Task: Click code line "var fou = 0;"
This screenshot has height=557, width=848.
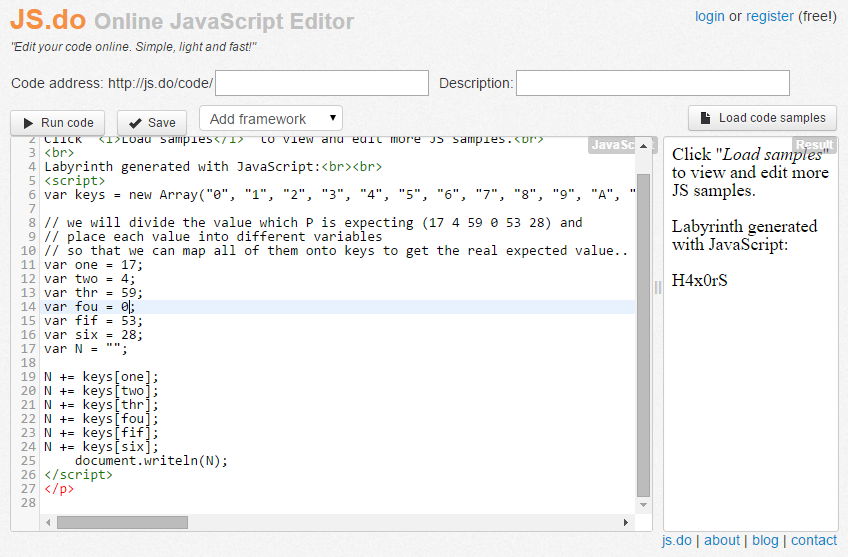Action: pos(89,307)
